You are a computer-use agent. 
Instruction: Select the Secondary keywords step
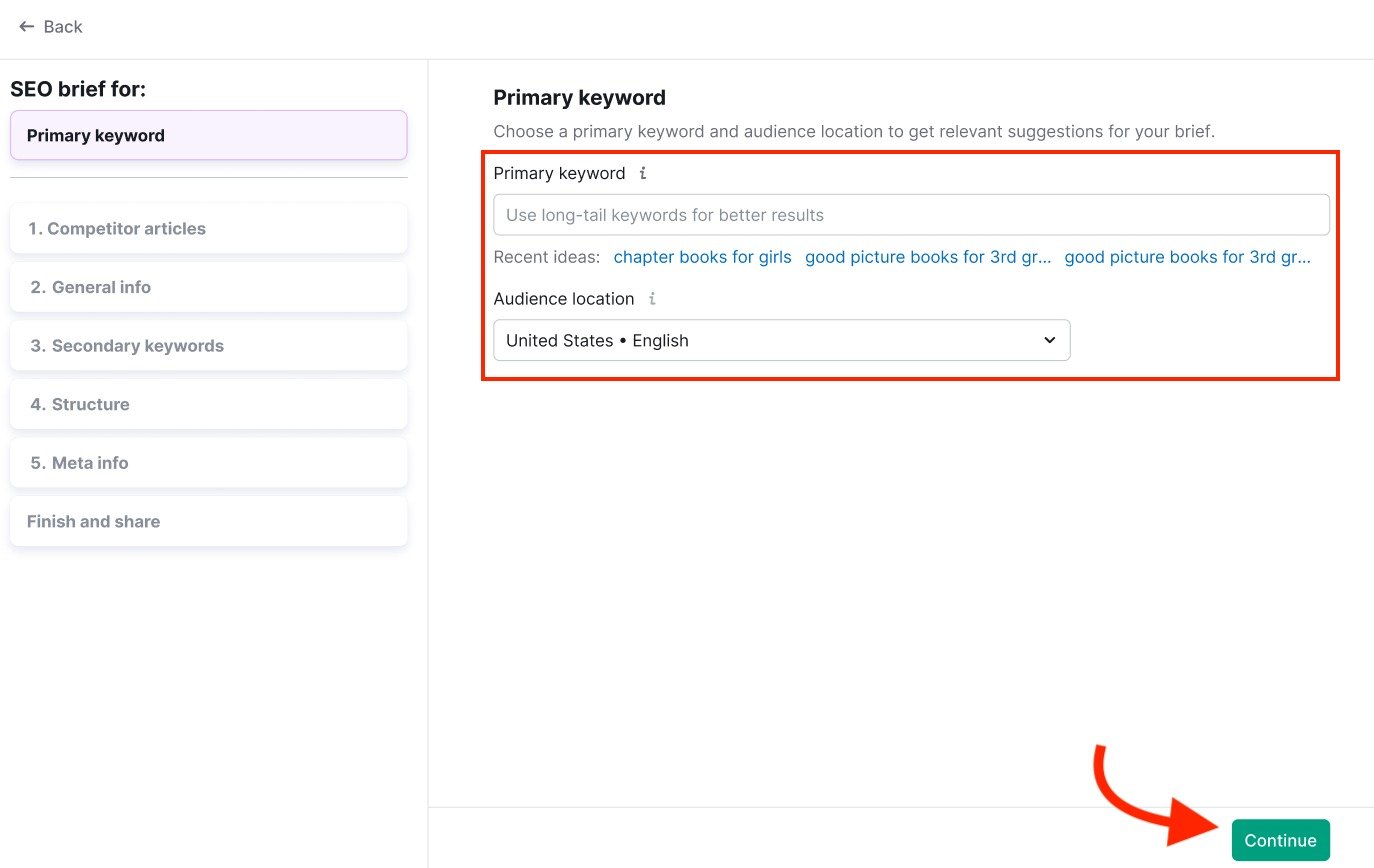click(208, 345)
